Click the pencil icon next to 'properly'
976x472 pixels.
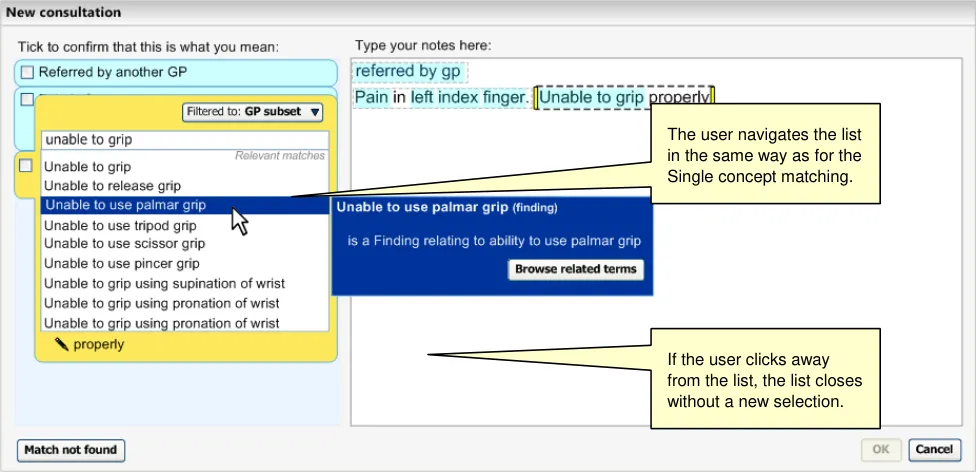coord(62,344)
